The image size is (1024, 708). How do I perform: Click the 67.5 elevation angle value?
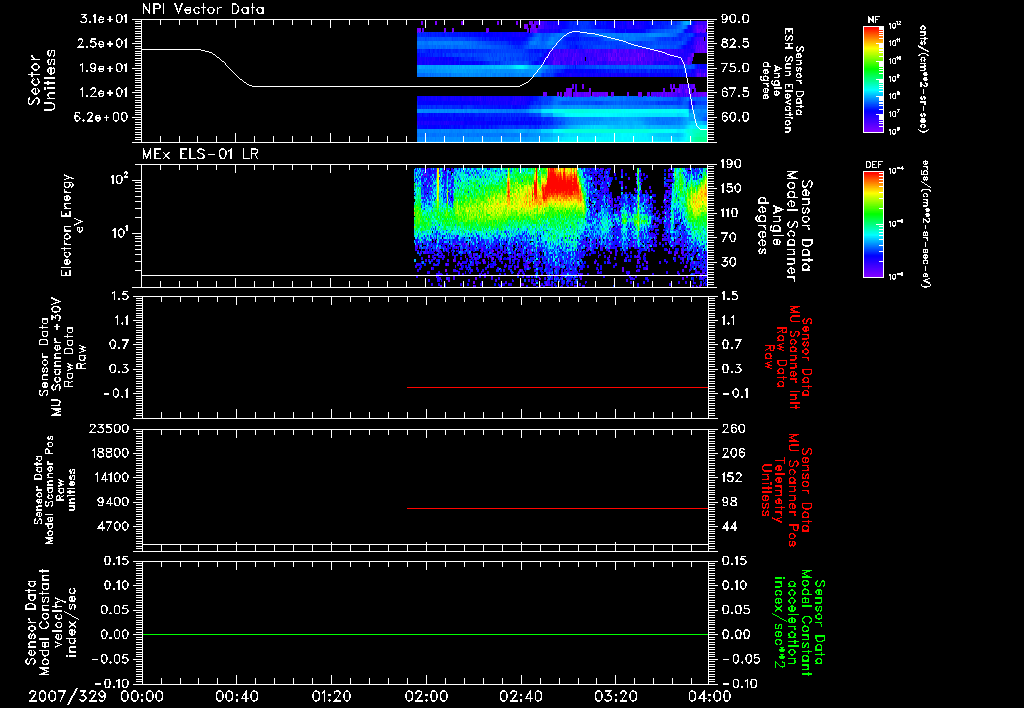coord(735,92)
